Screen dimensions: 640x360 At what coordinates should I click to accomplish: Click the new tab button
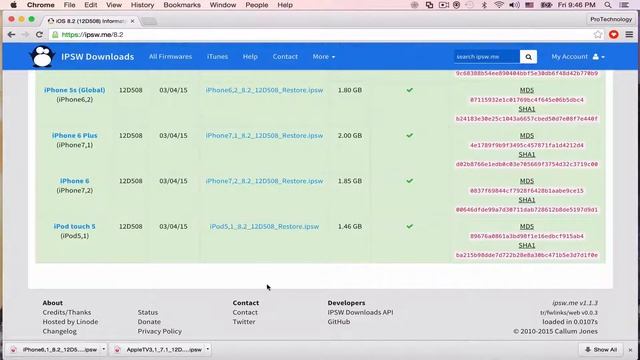click(149, 21)
